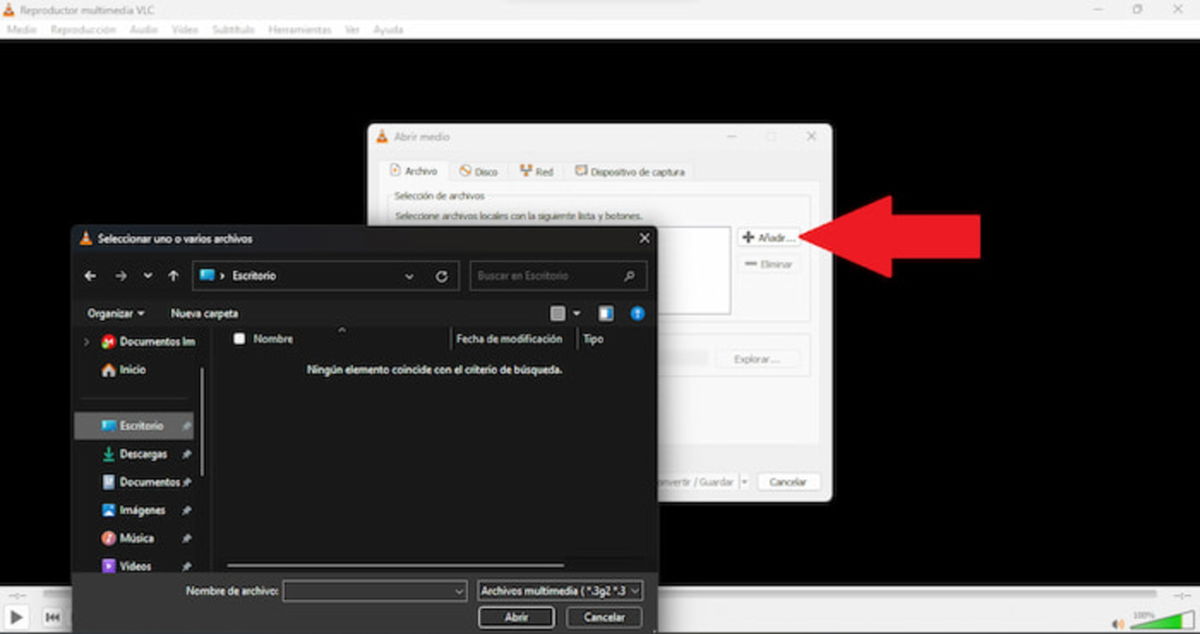1200x634 pixels.
Task: Open recent locations chevron beside forward arrow
Action: click(x=148, y=276)
